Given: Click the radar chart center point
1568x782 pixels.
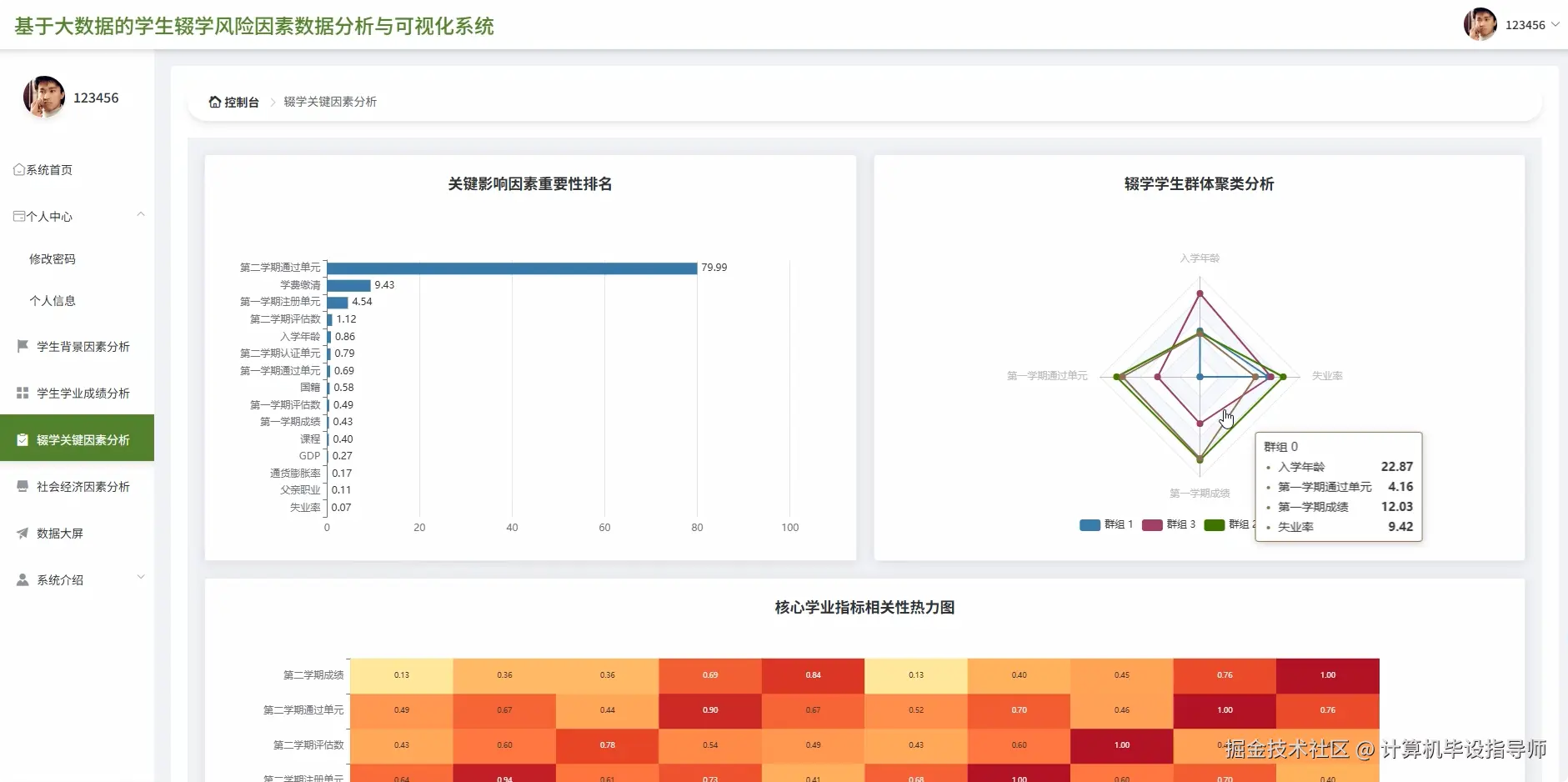Looking at the screenshot, I should (x=1200, y=377).
